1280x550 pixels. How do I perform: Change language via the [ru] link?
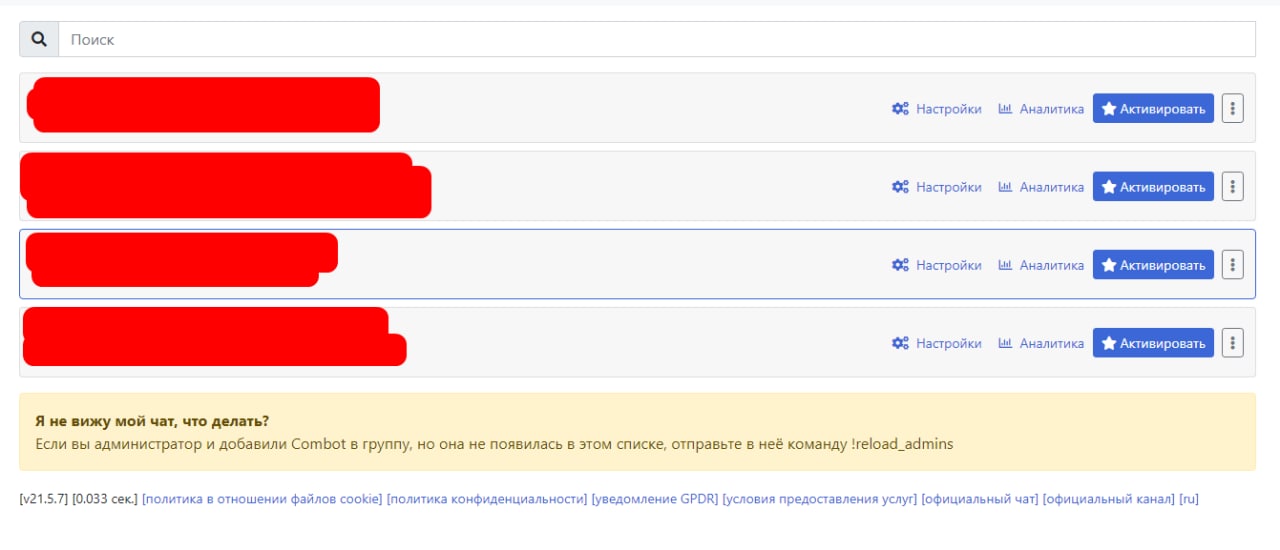(1189, 499)
